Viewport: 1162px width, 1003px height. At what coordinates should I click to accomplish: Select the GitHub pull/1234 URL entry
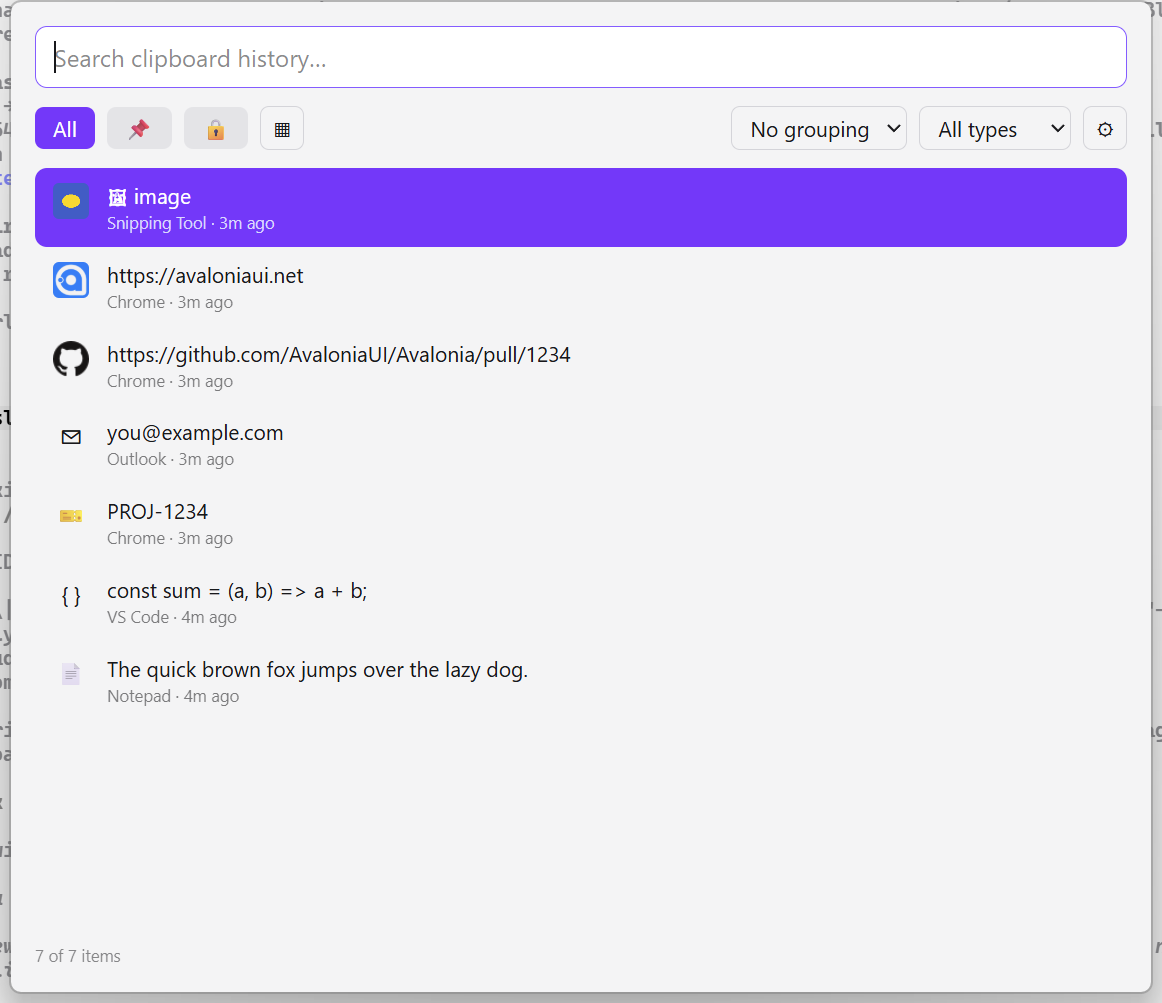tap(580, 365)
